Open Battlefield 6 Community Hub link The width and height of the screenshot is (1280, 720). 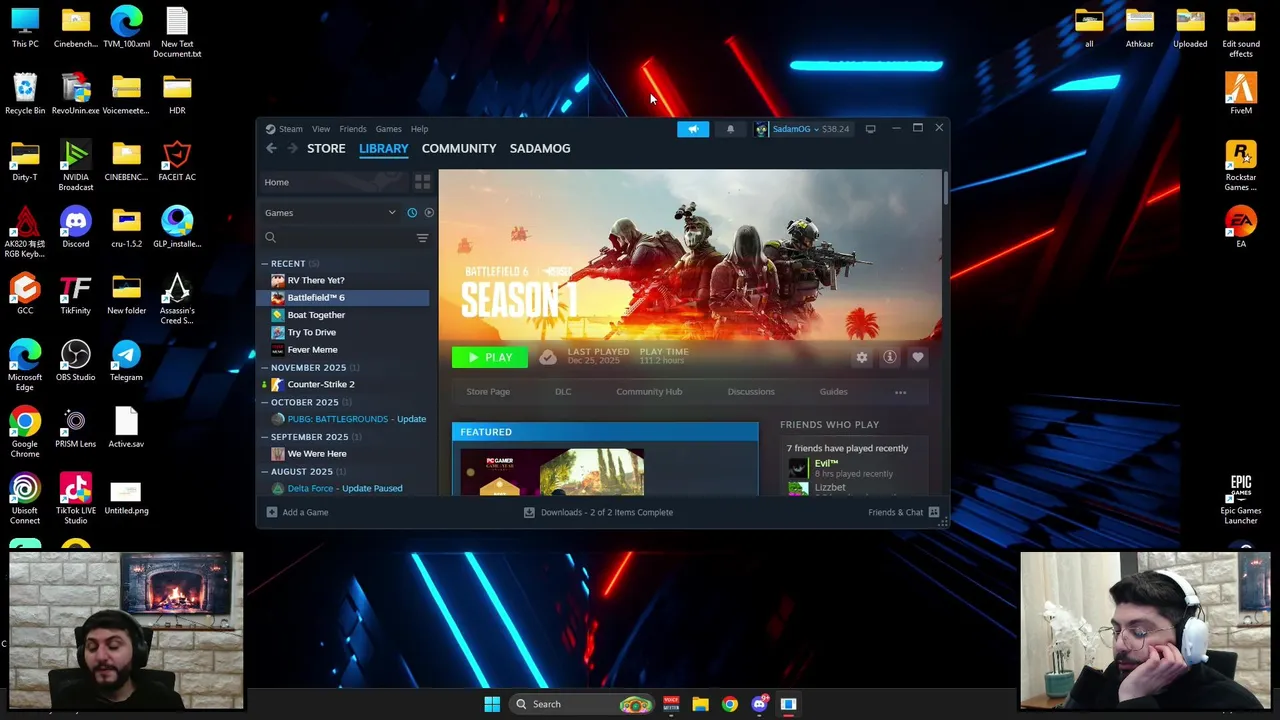tap(649, 392)
